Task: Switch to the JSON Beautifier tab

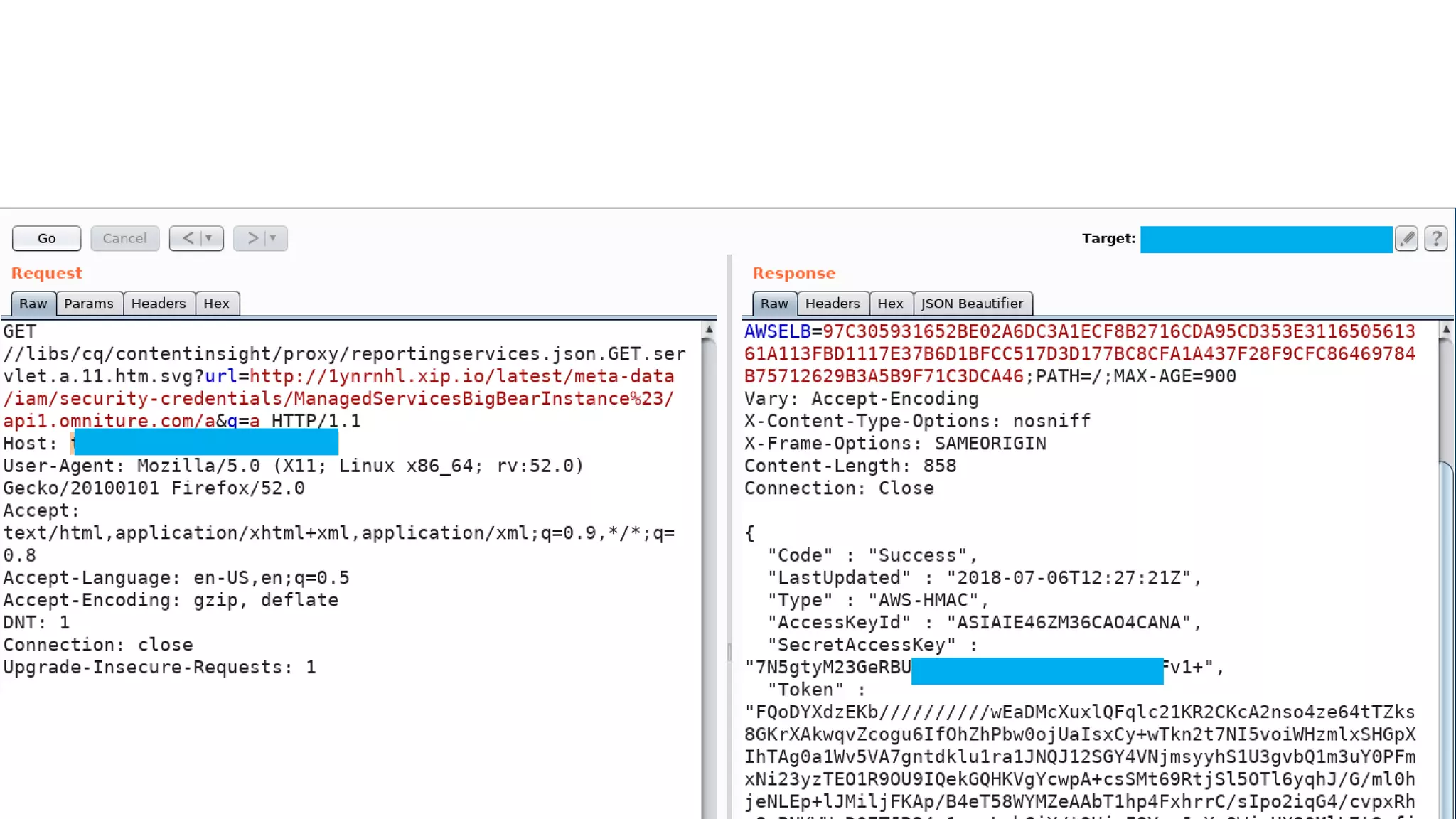Action: coord(972,304)
